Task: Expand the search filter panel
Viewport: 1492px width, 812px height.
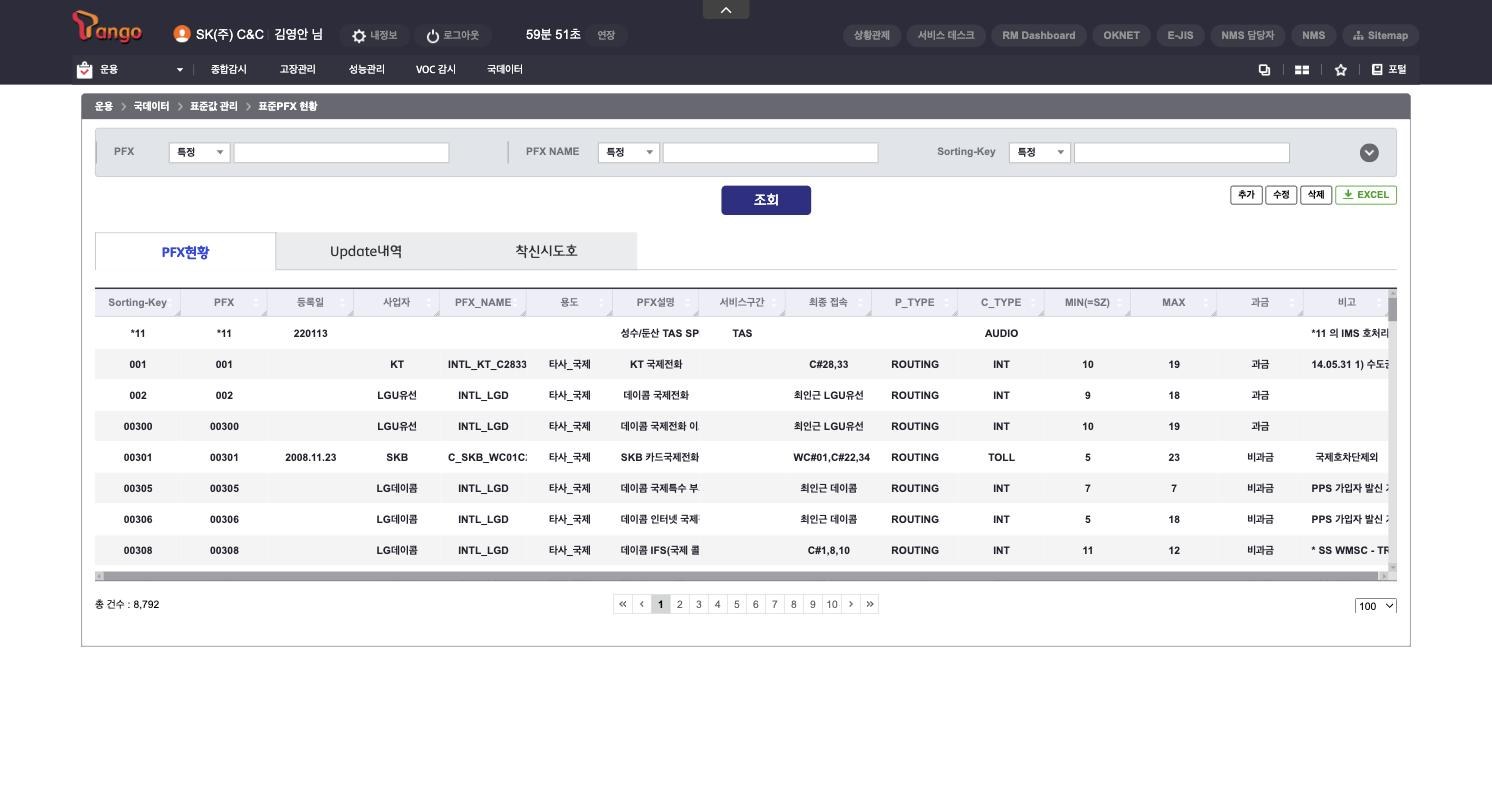Action: tap(1369, 153)
